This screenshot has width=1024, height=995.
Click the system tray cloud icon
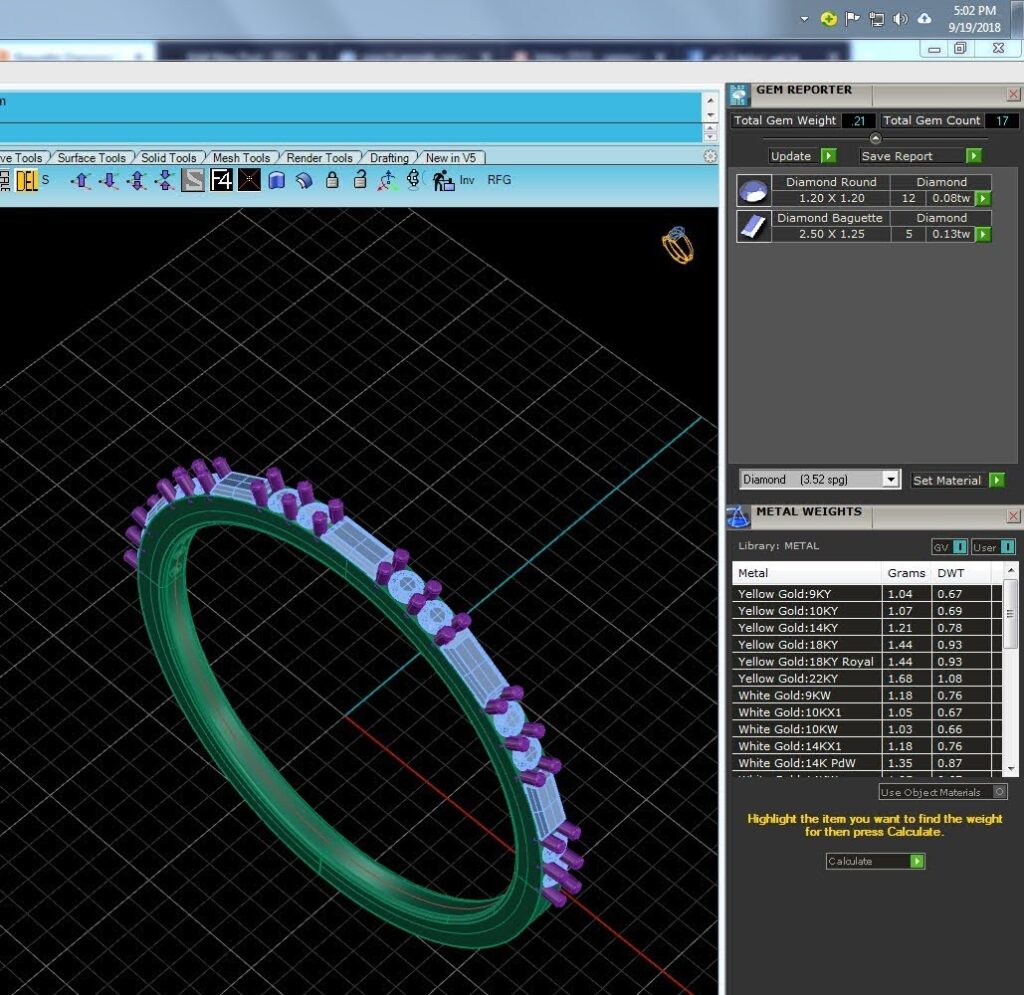point(925,19)
